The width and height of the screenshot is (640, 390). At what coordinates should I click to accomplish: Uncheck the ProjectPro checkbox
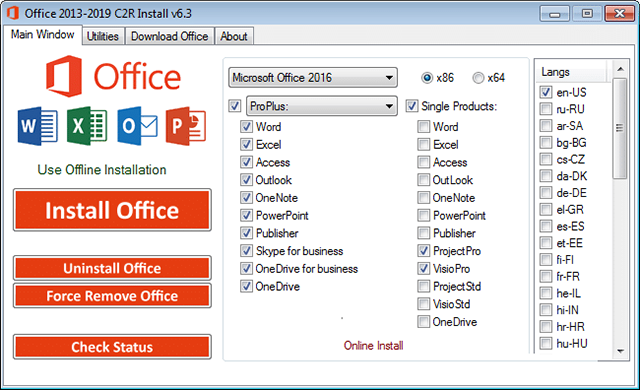pyautogui.click(x=424, y=251)
